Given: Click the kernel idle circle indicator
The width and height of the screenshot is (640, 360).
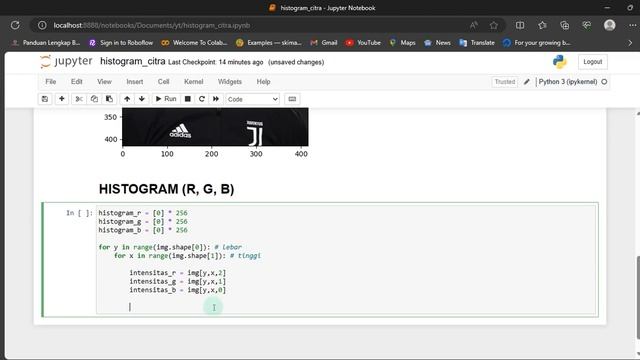Looking at the screenshot, I should click(604, 82).
